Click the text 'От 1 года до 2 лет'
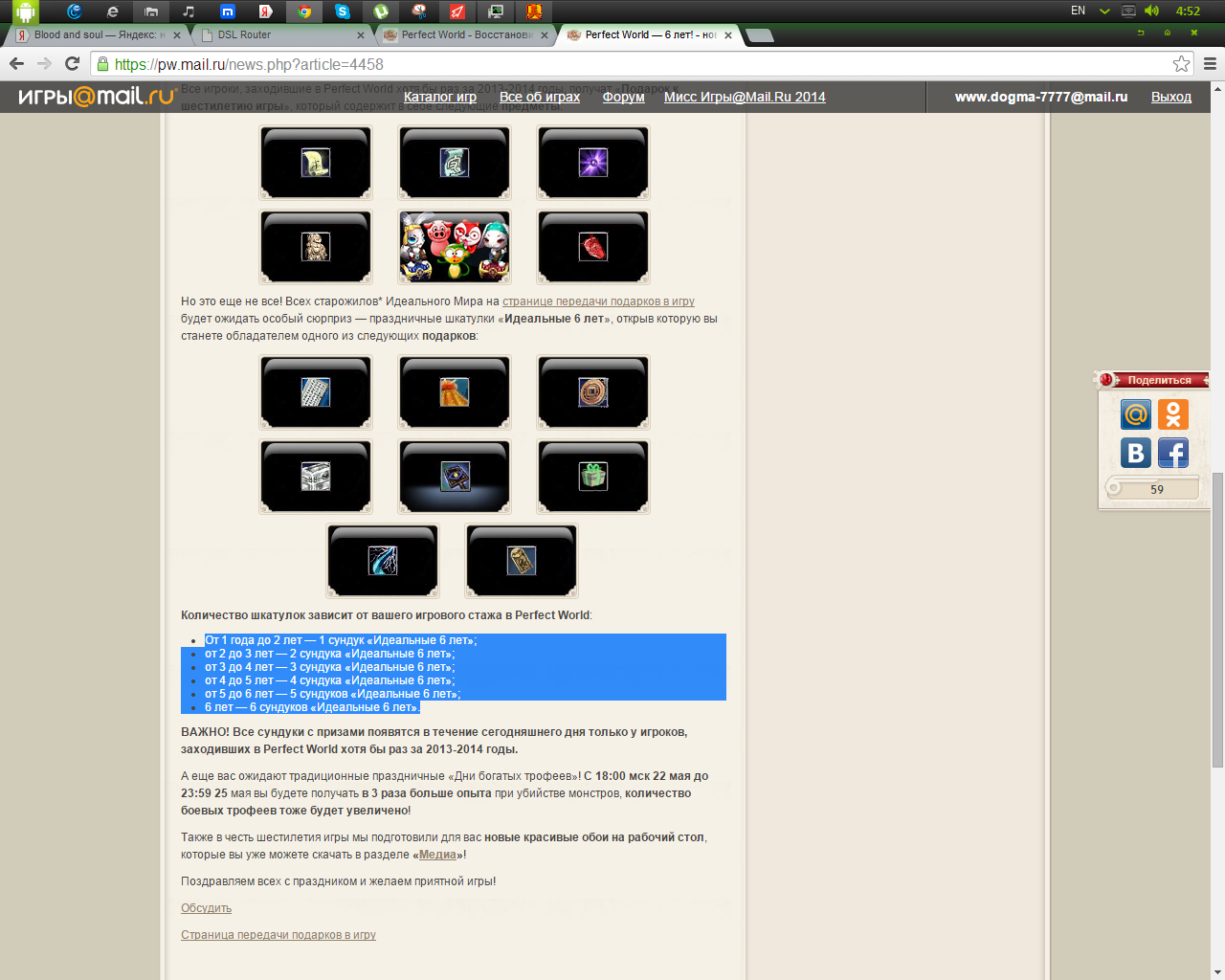The image size is (1225, 980). pos(254,640)
